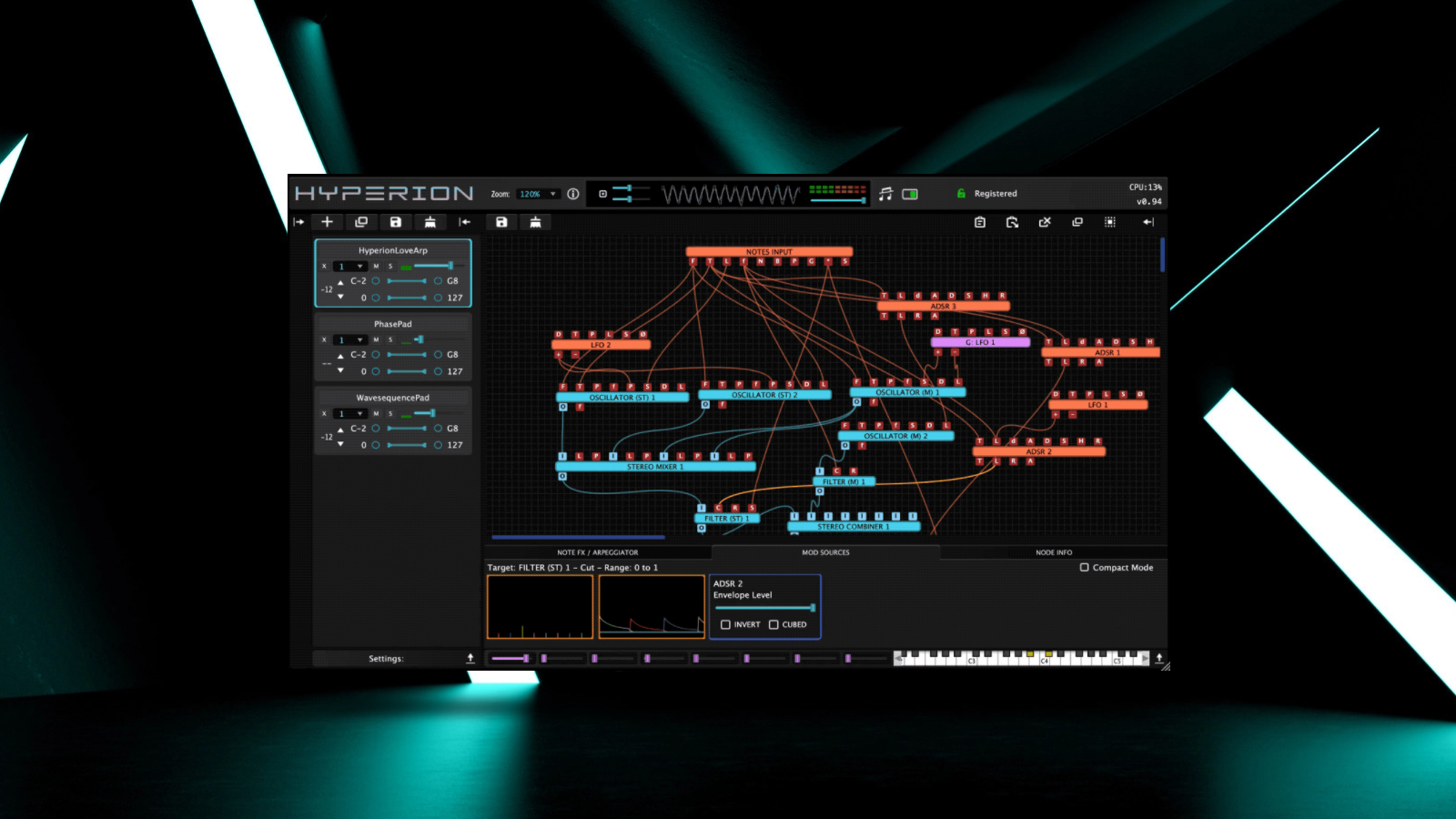Enable the Compact Mode checkbox
1456x819 pixels.
click(1084, 567)
